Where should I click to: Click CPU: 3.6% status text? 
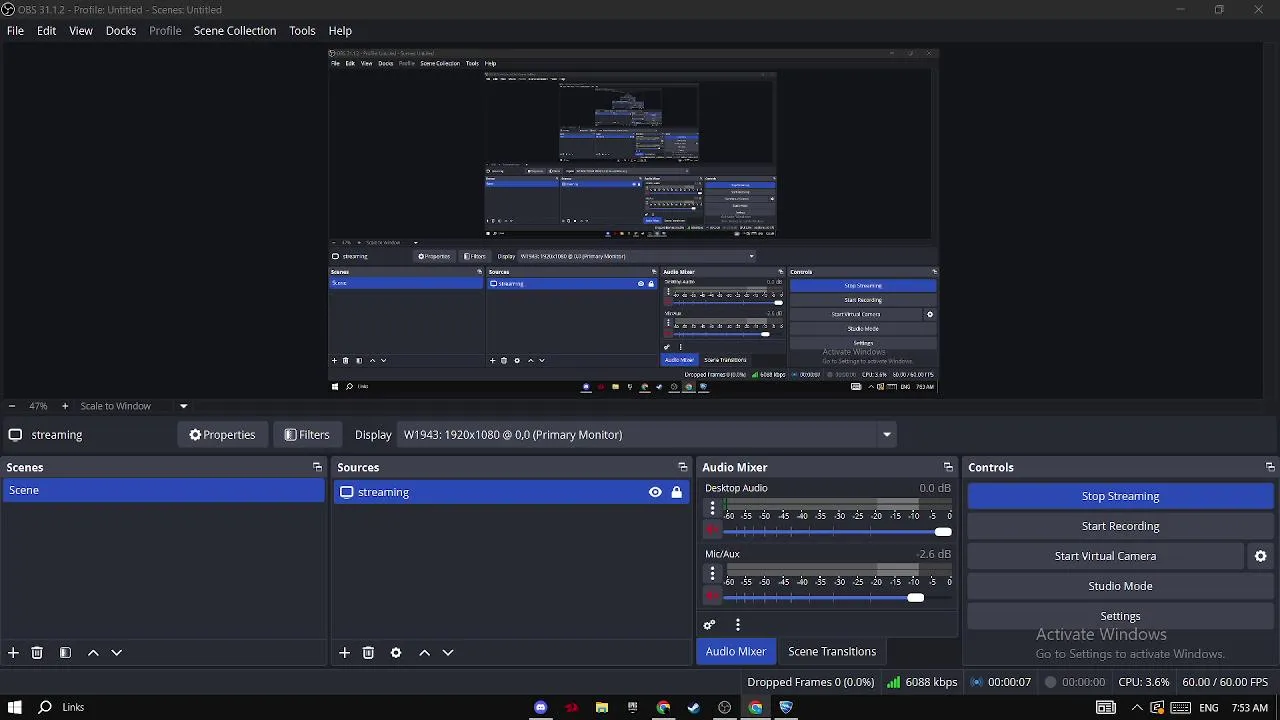click(1144, 682)
